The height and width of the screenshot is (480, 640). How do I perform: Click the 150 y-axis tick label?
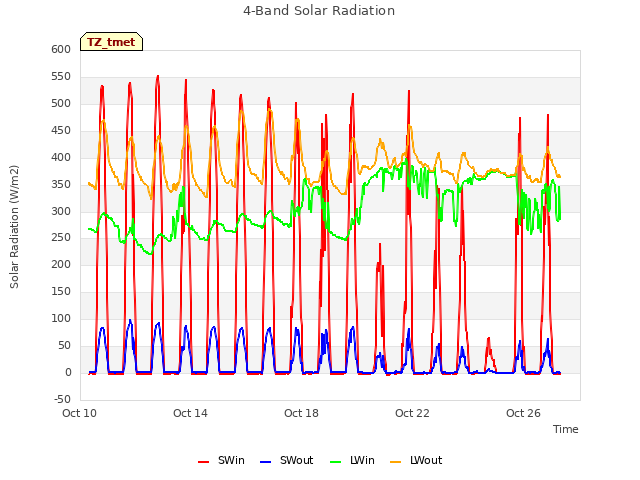[61, 291]
